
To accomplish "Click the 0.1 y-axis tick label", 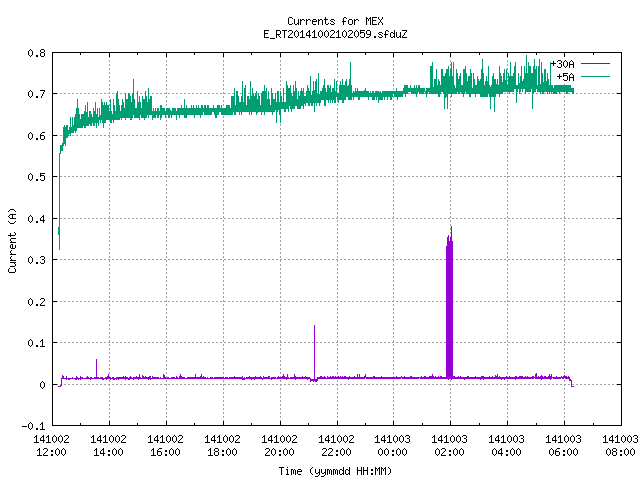I will click(36, 343).
